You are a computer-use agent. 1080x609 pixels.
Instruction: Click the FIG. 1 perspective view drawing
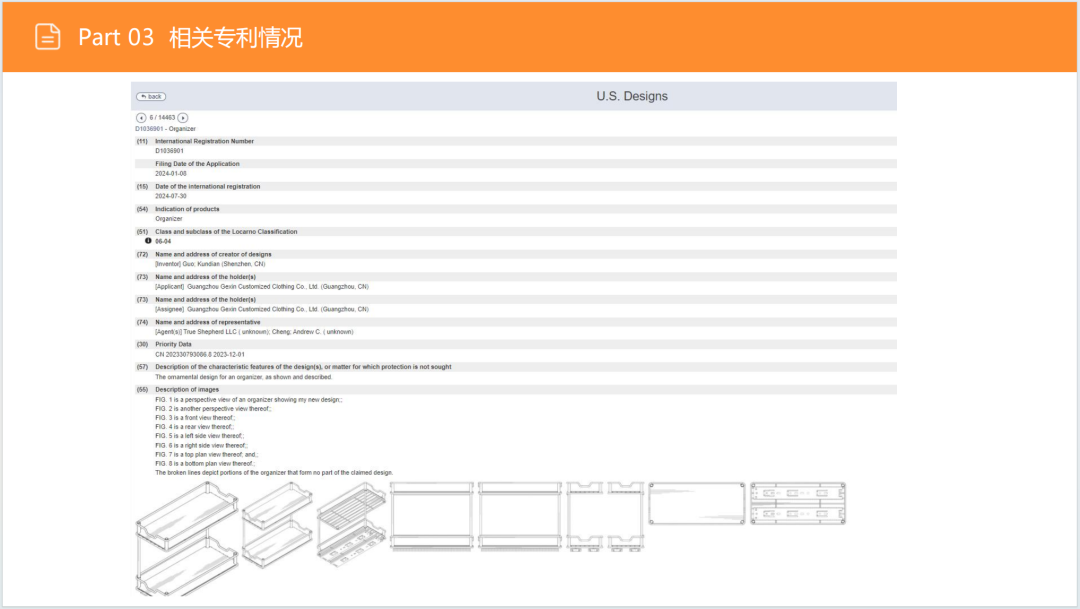pyautogui.click(x=184, y=535)
